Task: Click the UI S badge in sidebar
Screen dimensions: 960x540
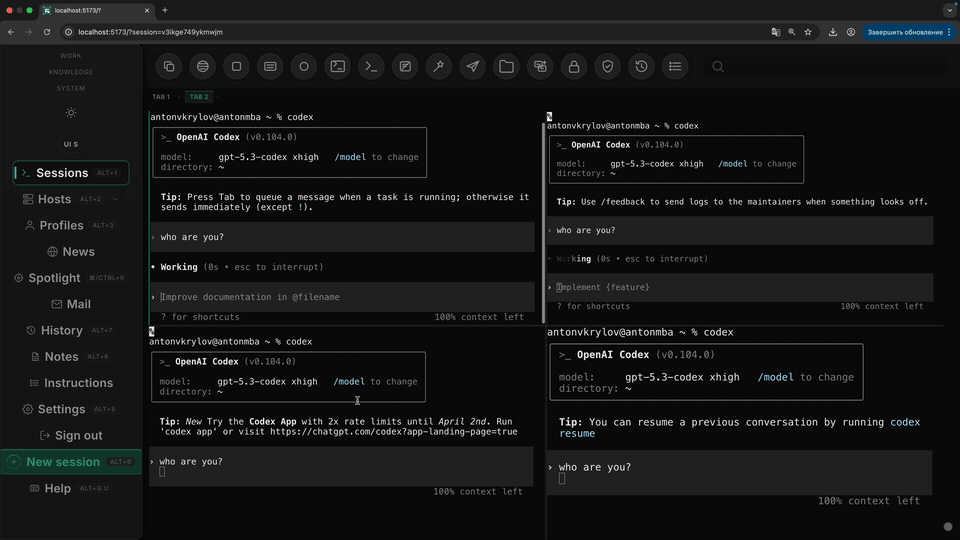Action: [x=71, y=144]
